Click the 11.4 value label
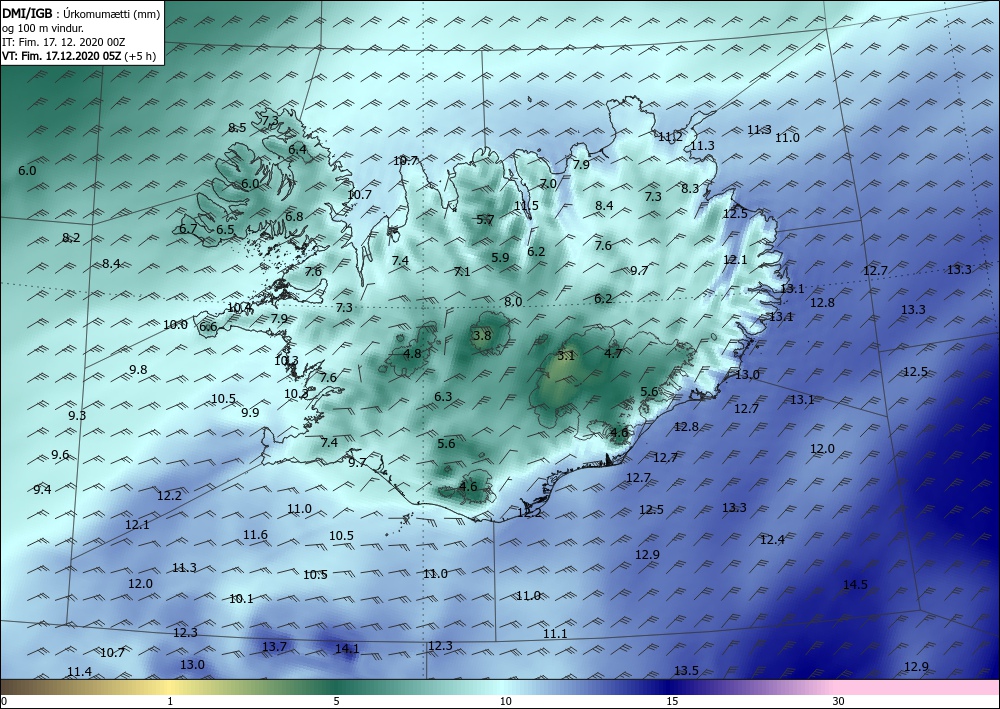This screenshot has width=1000, height=709. 79,672
